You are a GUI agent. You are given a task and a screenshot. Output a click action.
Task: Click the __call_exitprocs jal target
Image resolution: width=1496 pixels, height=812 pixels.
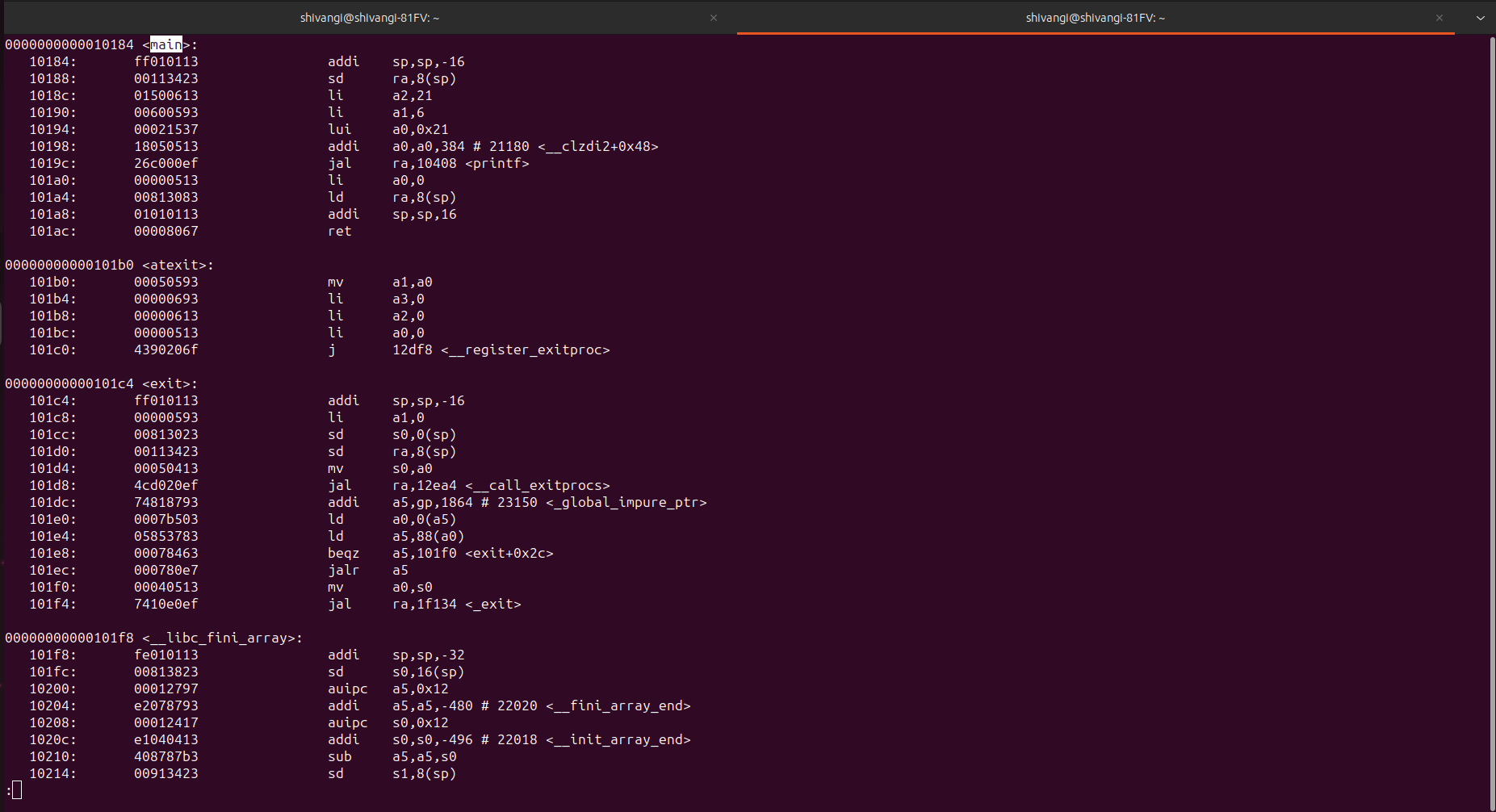(x=537, y=485)
